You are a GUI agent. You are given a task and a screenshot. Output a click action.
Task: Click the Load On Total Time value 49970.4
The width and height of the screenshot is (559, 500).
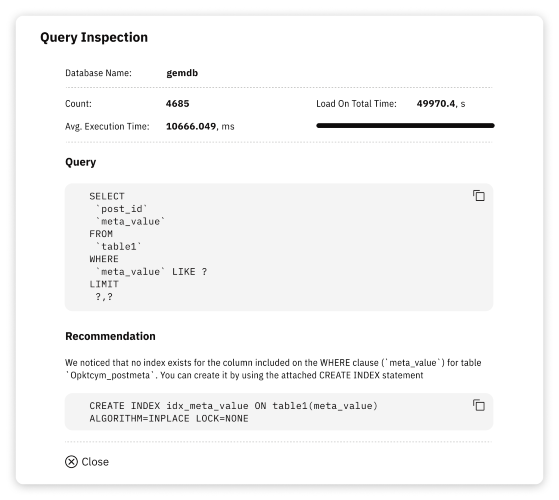[x=436, y=104]
